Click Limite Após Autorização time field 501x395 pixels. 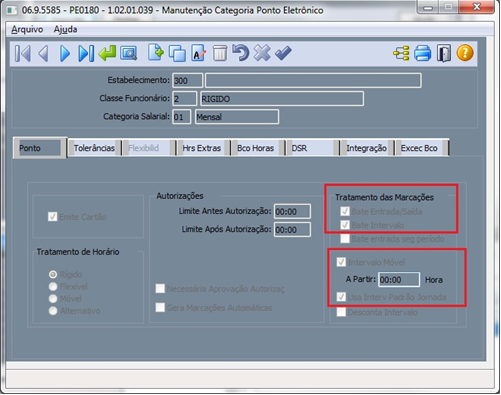point(292,230)
